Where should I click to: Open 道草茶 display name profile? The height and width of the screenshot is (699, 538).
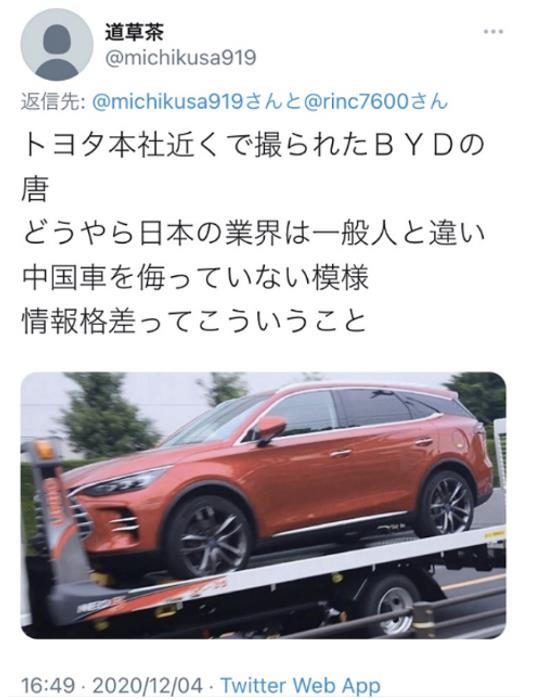point(135,32)
